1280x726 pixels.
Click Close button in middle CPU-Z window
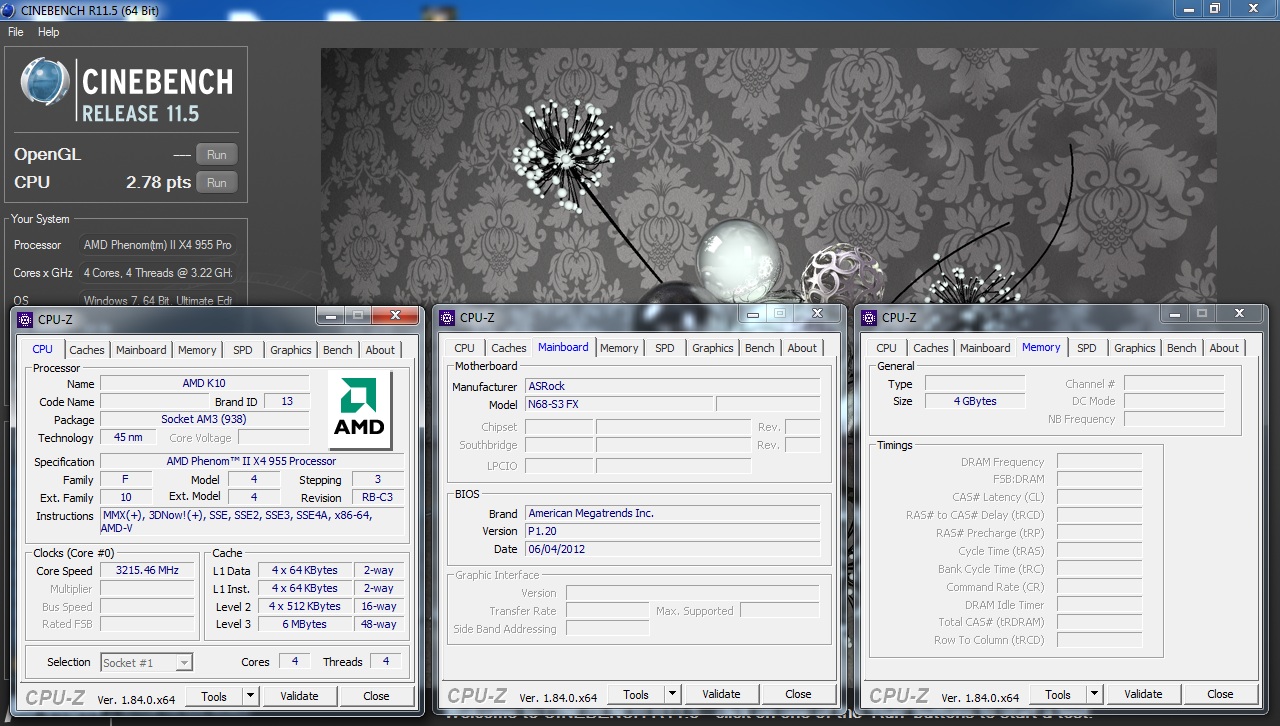tap(798, 694)
